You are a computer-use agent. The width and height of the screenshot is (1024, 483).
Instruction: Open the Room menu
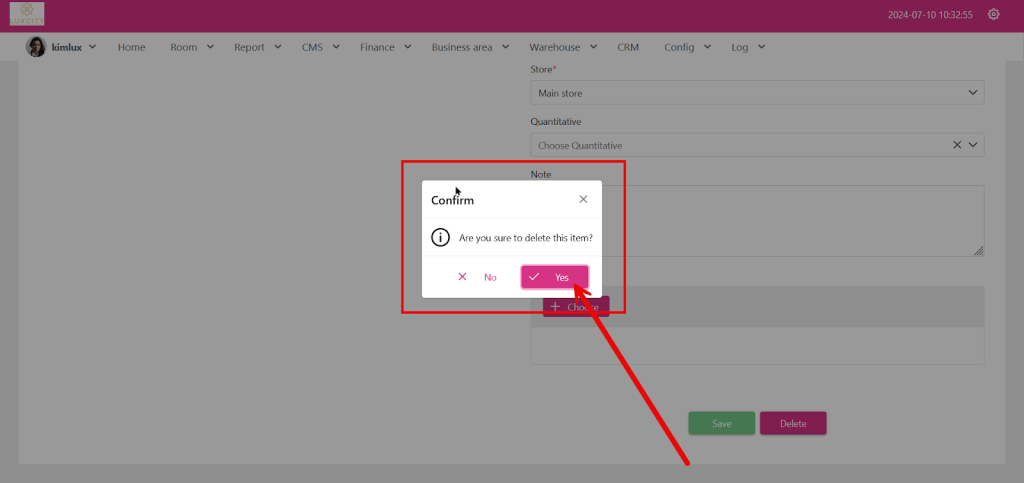point(191,47)
